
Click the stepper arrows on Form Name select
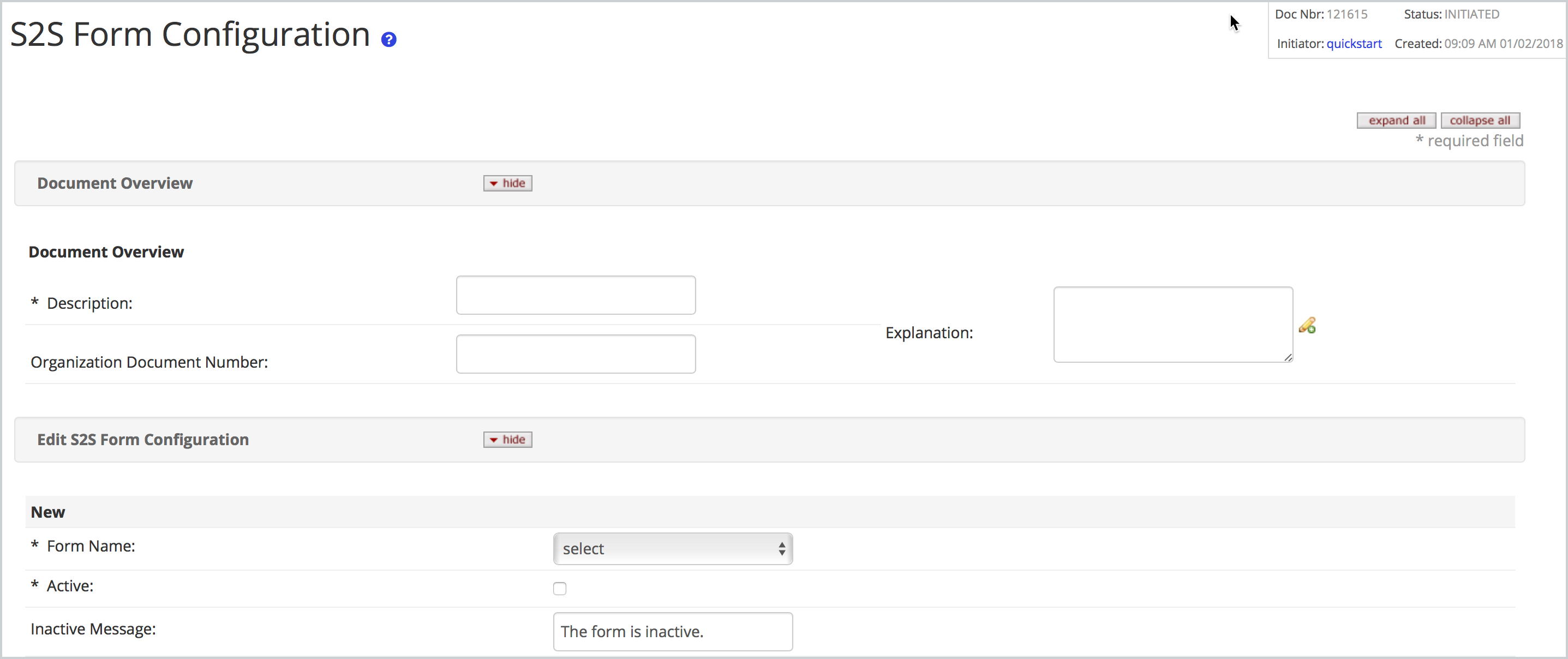[782, 548]
